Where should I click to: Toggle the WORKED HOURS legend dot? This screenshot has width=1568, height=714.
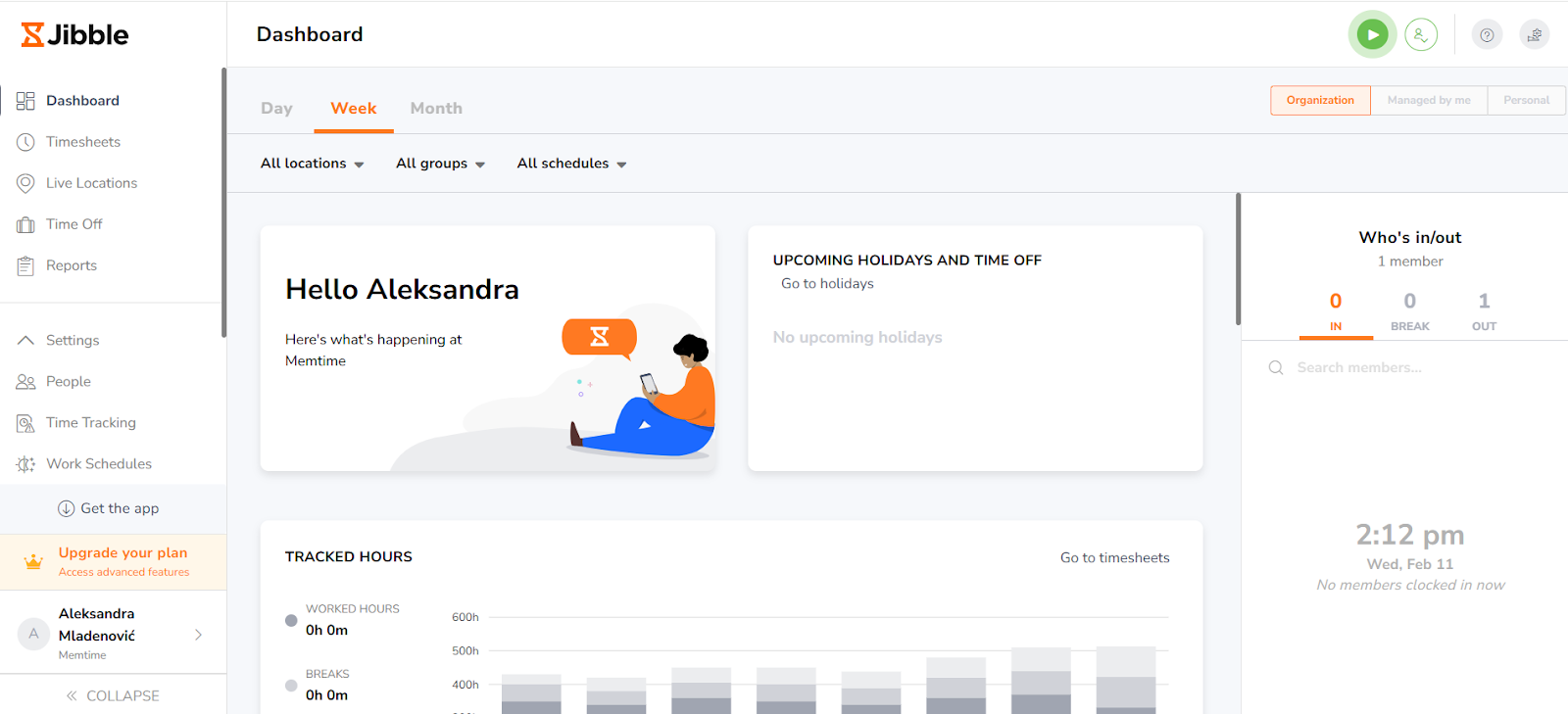(x=291, y=620)
